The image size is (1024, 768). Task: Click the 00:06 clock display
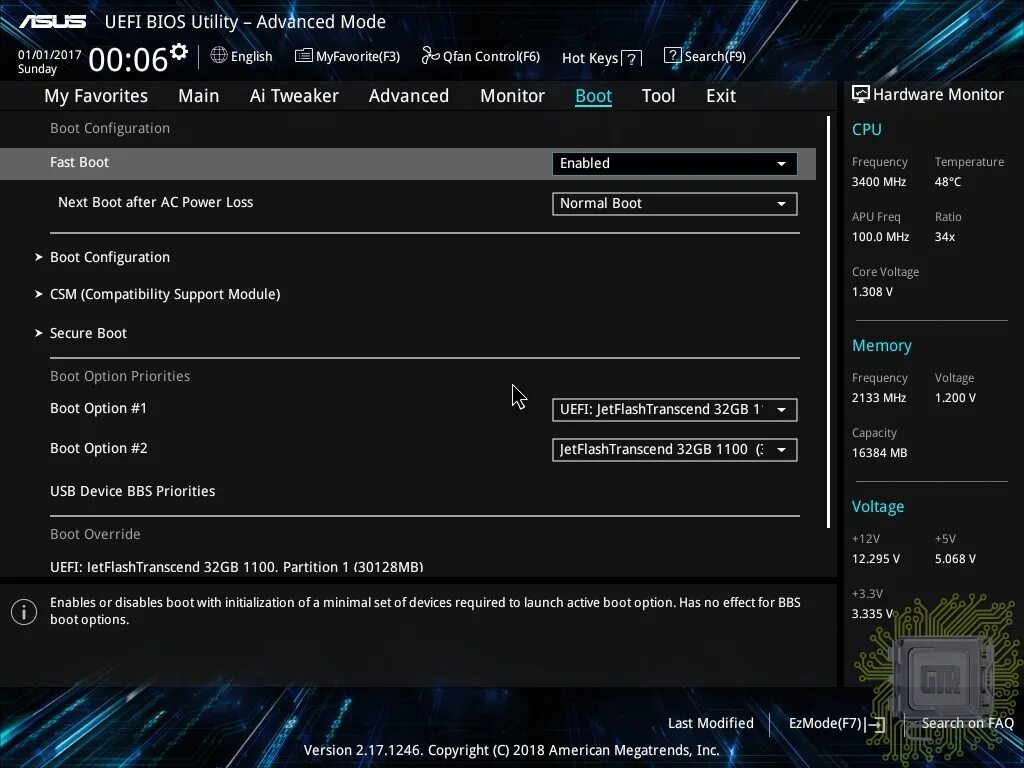128,60
